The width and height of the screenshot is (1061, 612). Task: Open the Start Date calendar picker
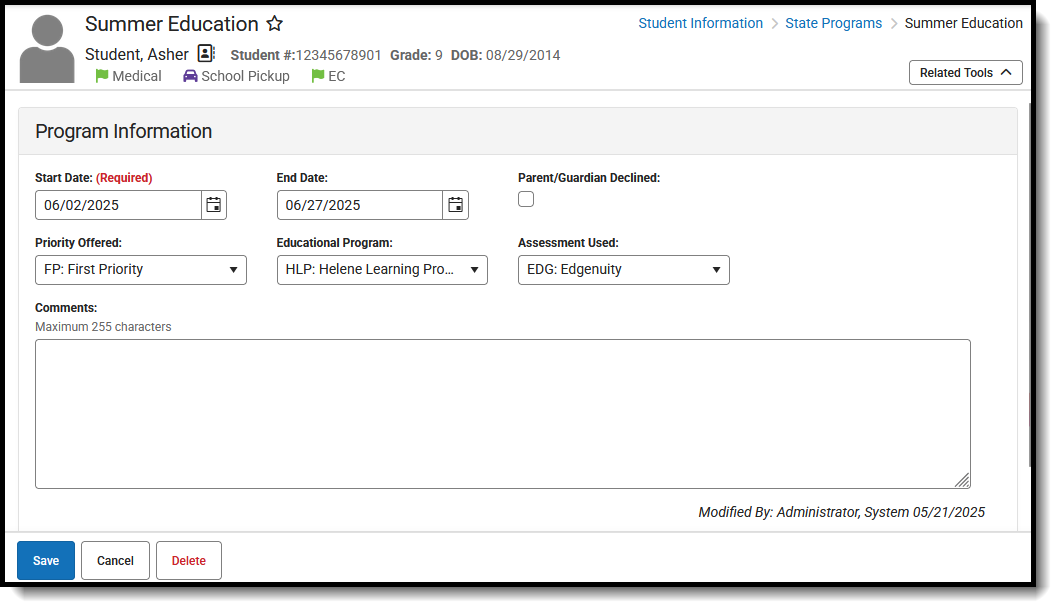(214, 205)
